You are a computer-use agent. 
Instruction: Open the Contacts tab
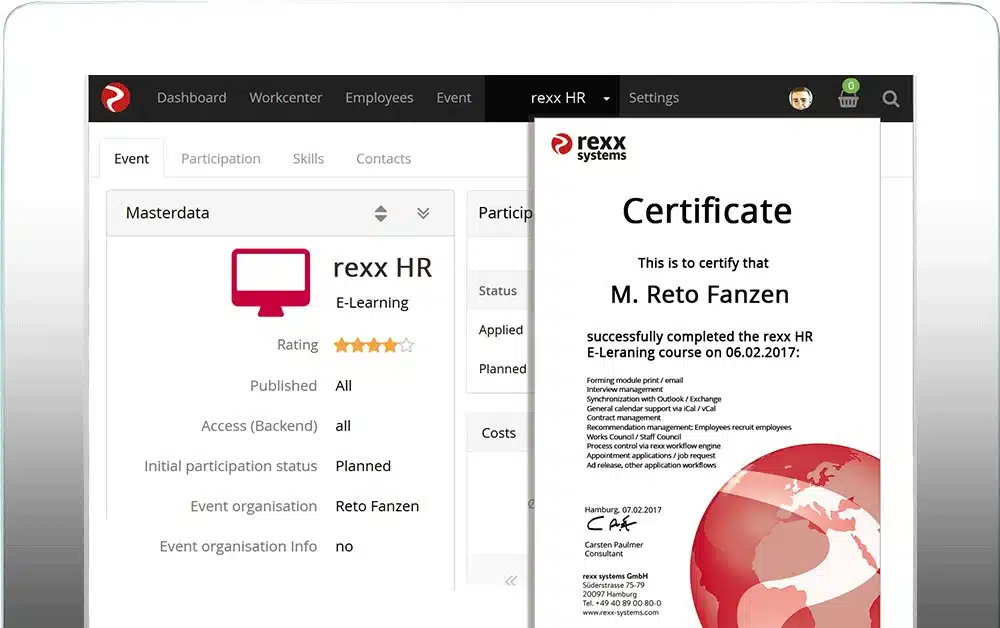[x=383, y=158]
